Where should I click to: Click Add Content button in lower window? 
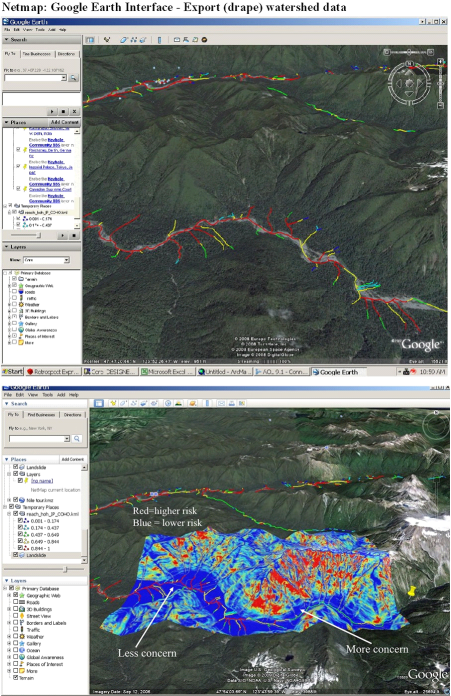73,459
